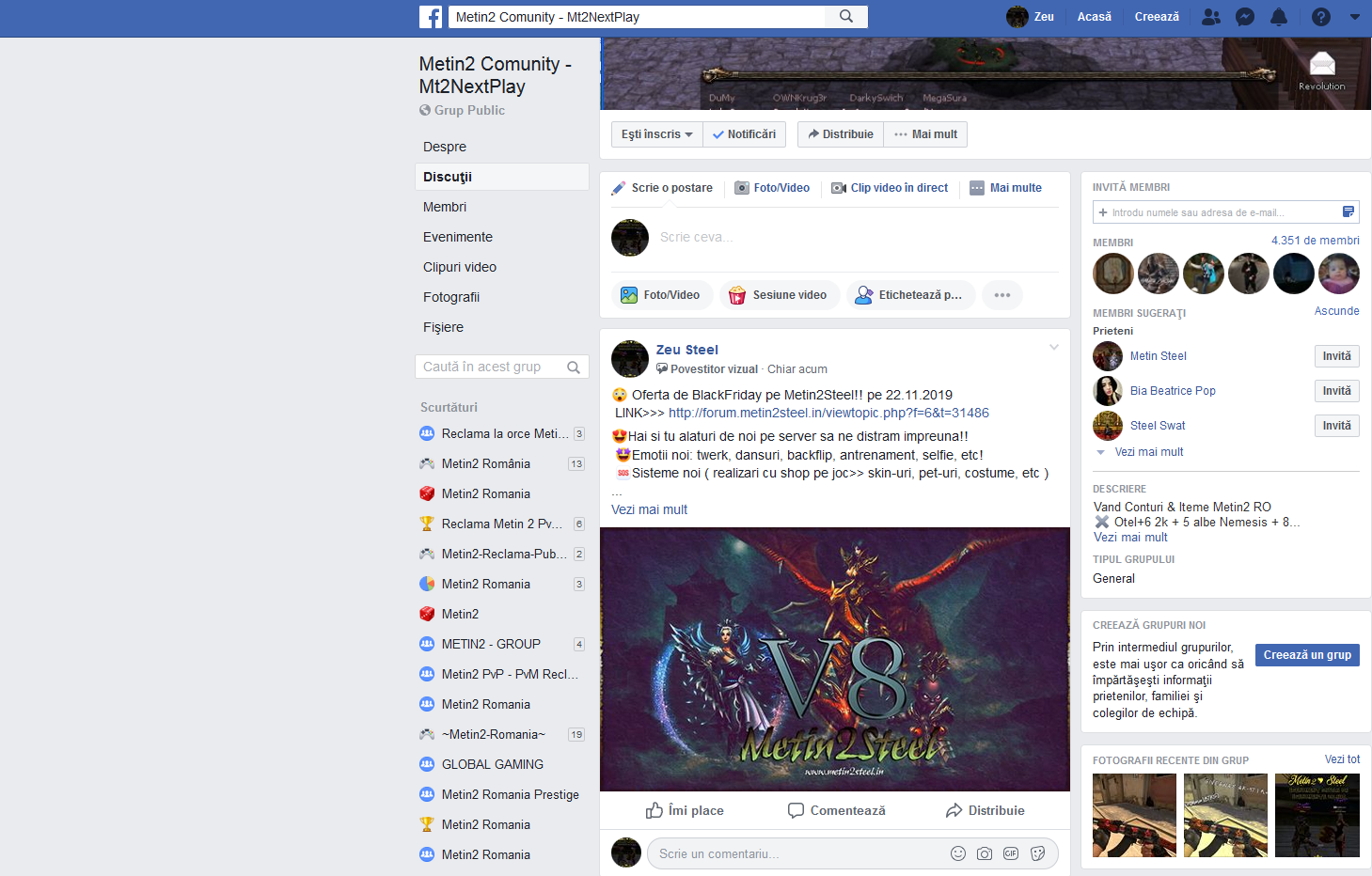Invite Bia Beatrice Pop to group
The height and width of the screenshot is (876, 1372).
[1336, 391]
